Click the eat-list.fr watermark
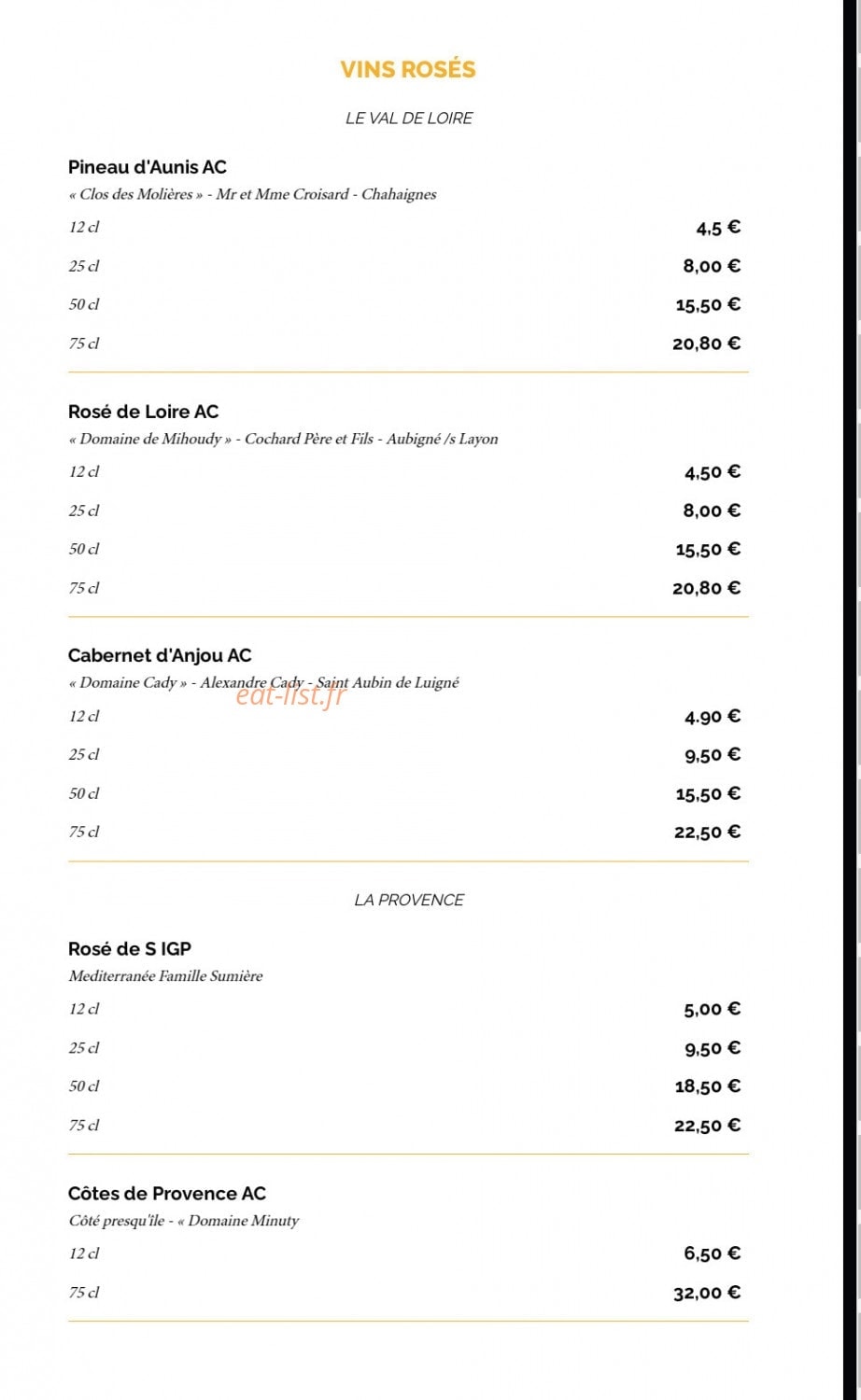This screenshot has width=861, height=1400. [x=290, y=693]
